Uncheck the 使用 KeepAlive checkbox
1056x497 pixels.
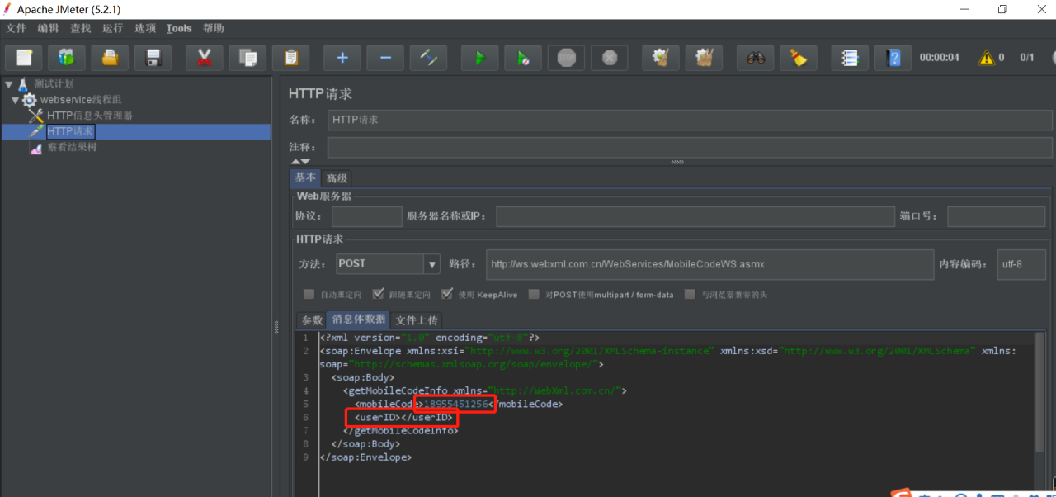(x=447, y=294)
